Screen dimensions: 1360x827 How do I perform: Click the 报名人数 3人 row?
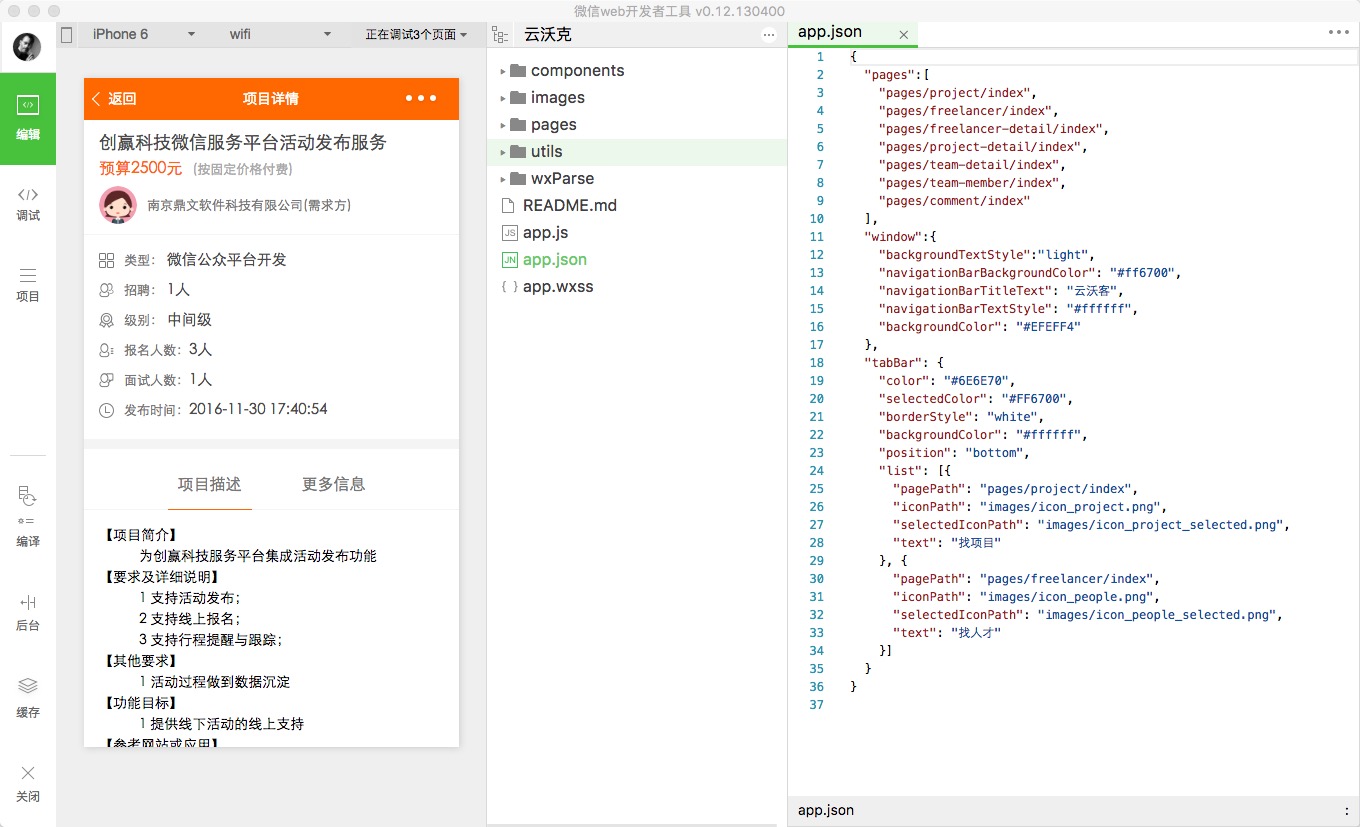156,350
